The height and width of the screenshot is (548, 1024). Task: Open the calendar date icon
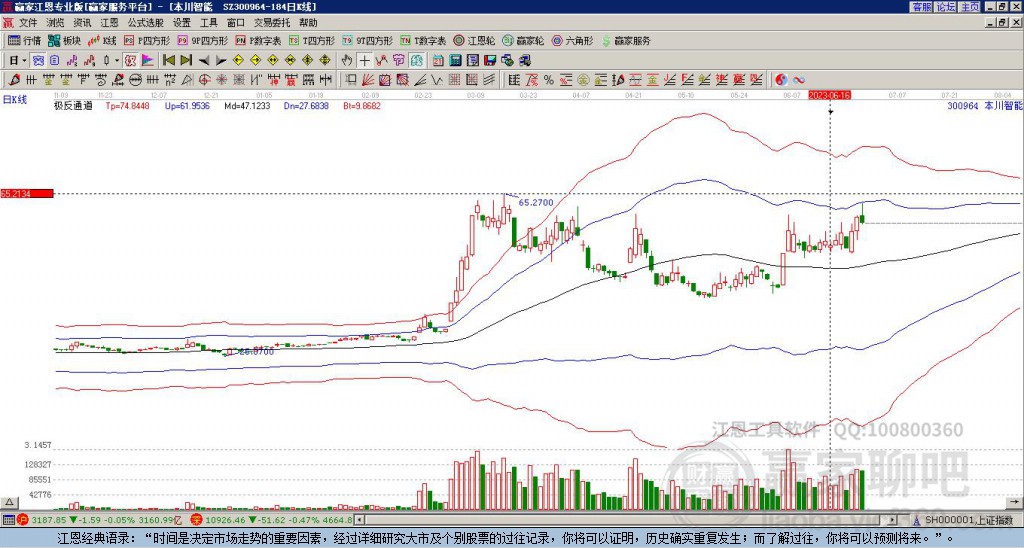pos(438,60)
